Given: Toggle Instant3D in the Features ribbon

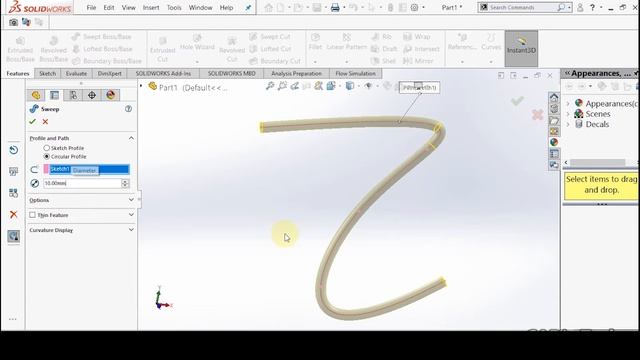Looking at the screenshot, I should tap(521, 48).
